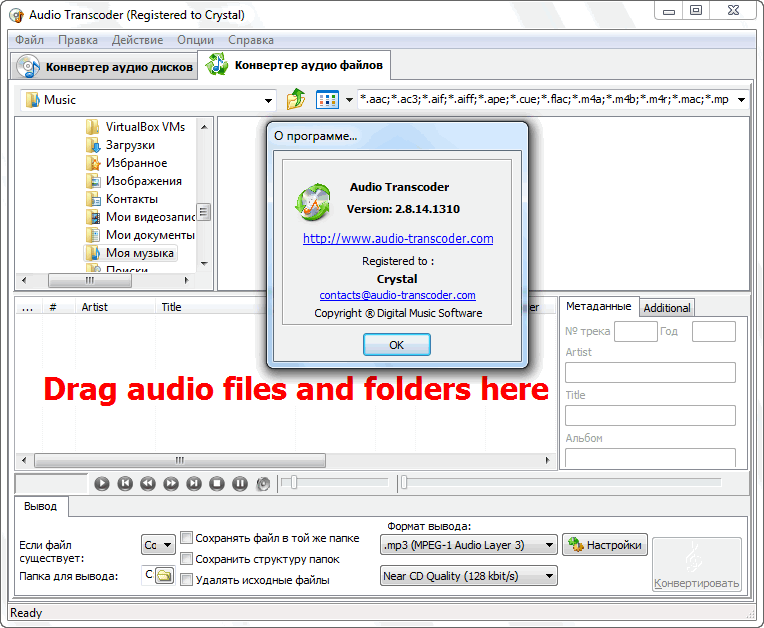Click the playback position slider thumb

pyautogui.click(x=404, y=482)
